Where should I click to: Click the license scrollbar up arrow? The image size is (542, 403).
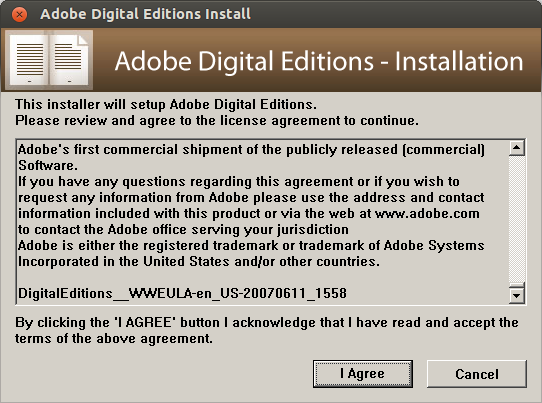click(x=517, y=148)
